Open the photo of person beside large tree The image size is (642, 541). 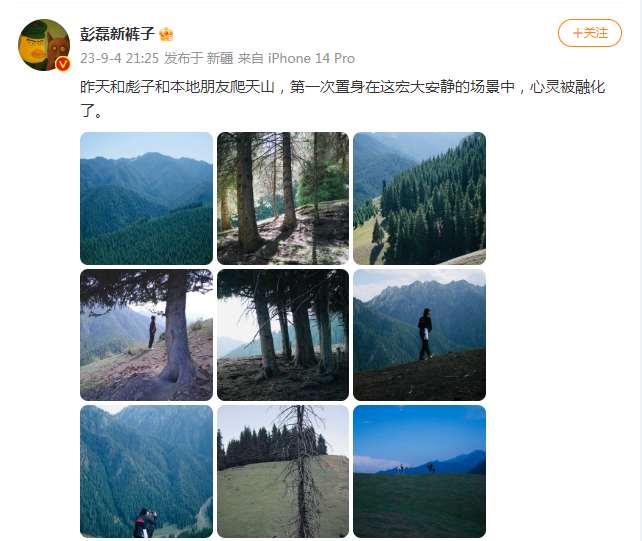[146, 335]
